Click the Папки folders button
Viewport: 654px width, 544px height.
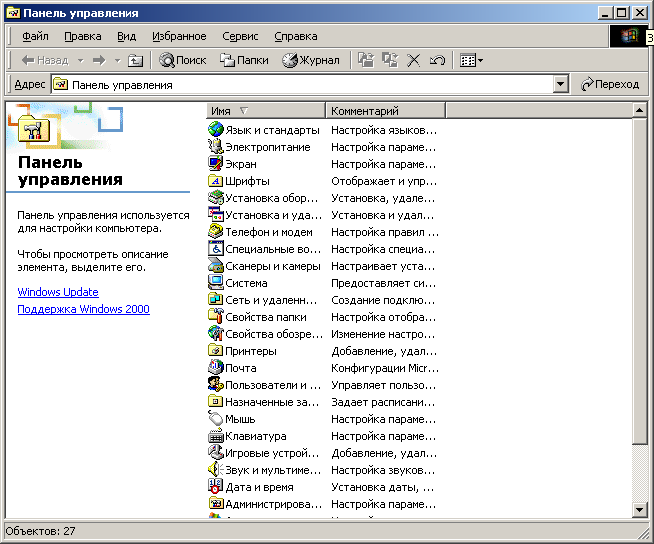click(244, 60)
